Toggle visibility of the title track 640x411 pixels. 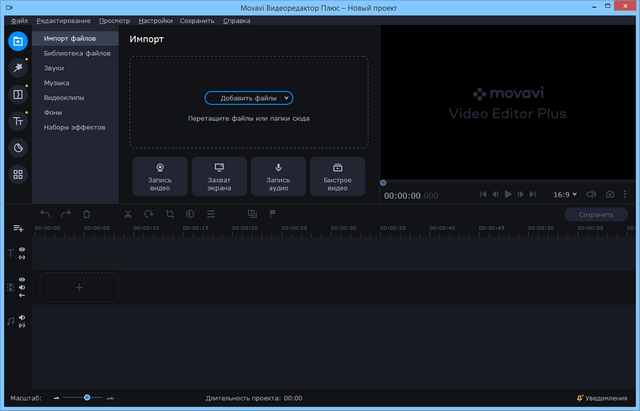(22, 250)
